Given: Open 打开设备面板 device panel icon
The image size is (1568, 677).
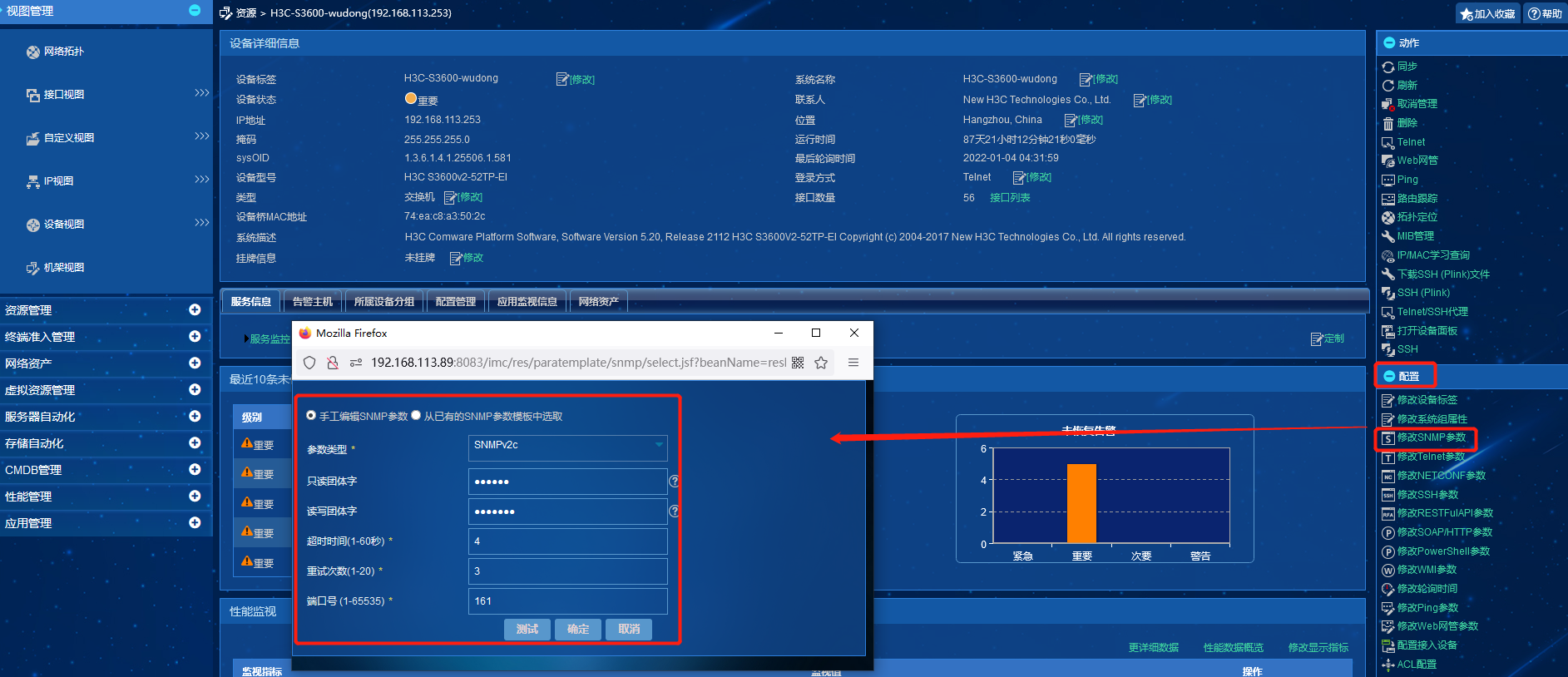Looking at the screenshot, I should [x=1387, y=331].
